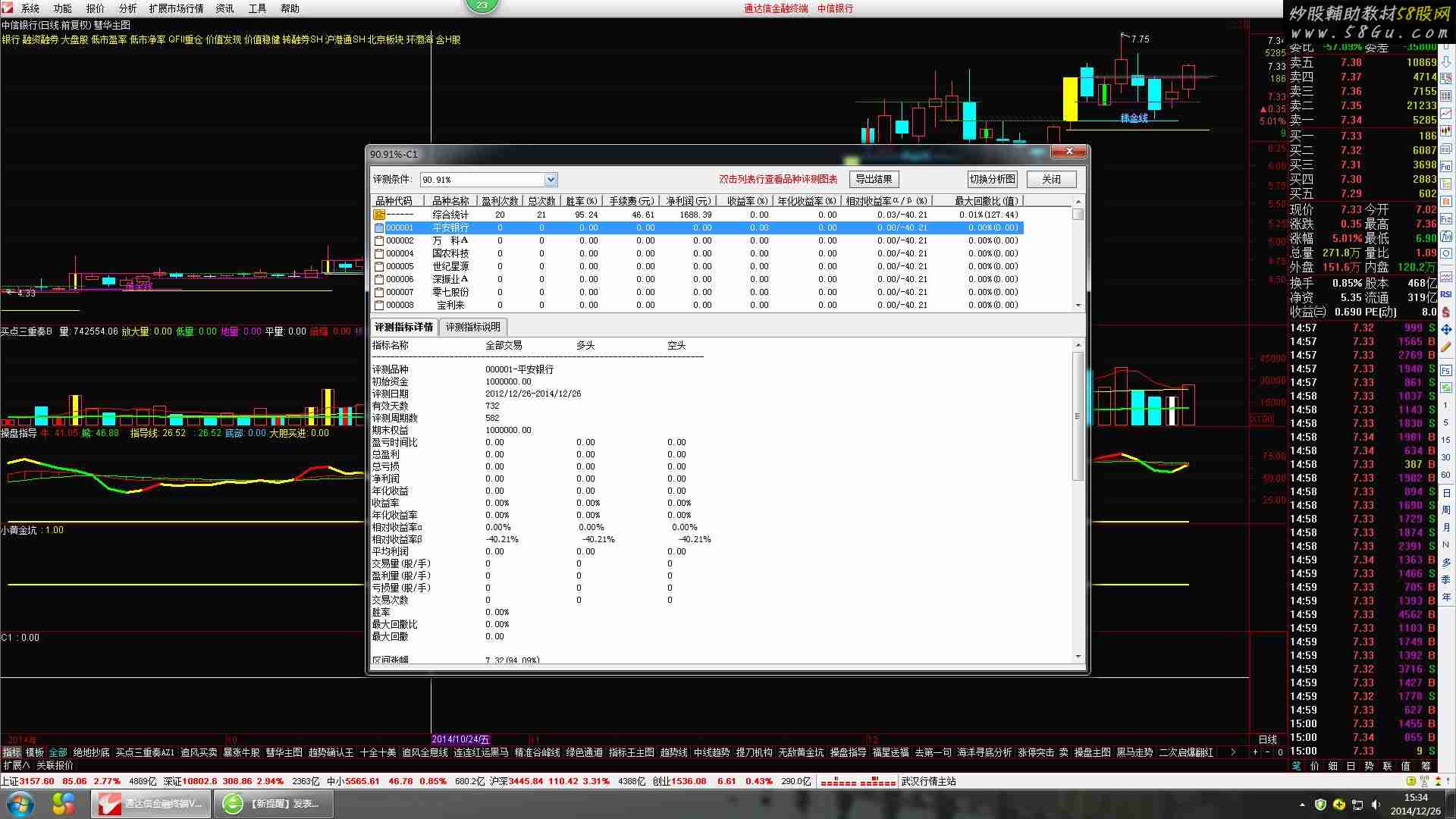Open the 评测条件 dropdown showing 90.91%

tap(551, 180)
